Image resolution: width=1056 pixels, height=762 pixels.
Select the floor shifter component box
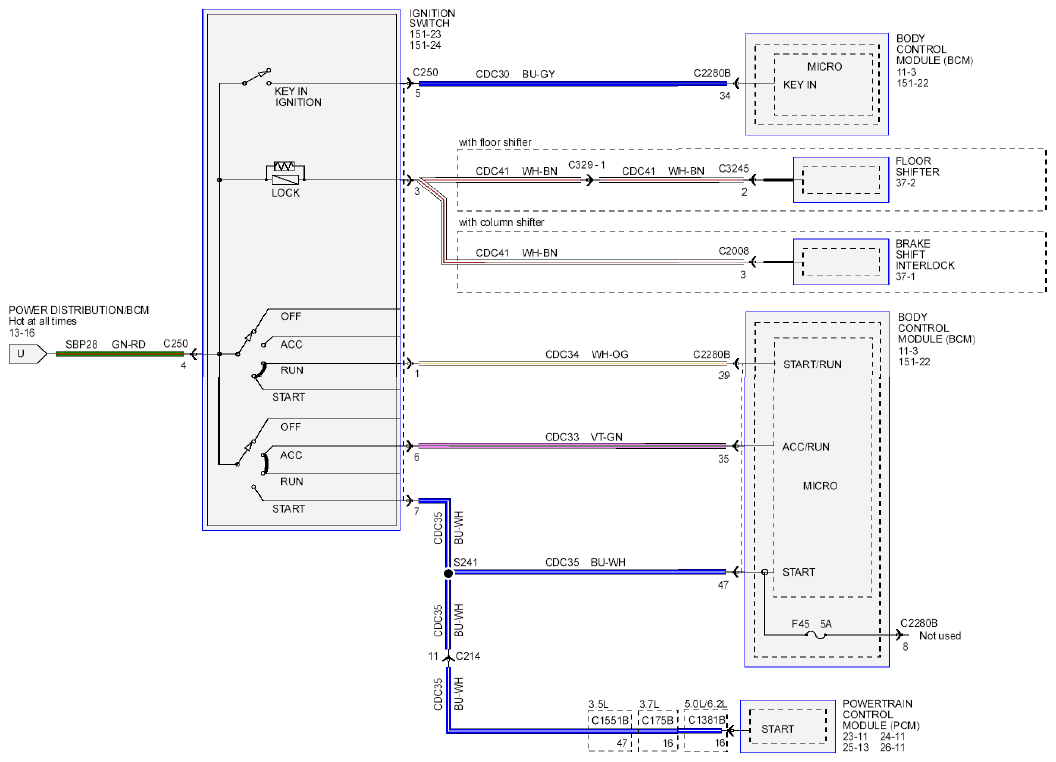pos(840,180)
